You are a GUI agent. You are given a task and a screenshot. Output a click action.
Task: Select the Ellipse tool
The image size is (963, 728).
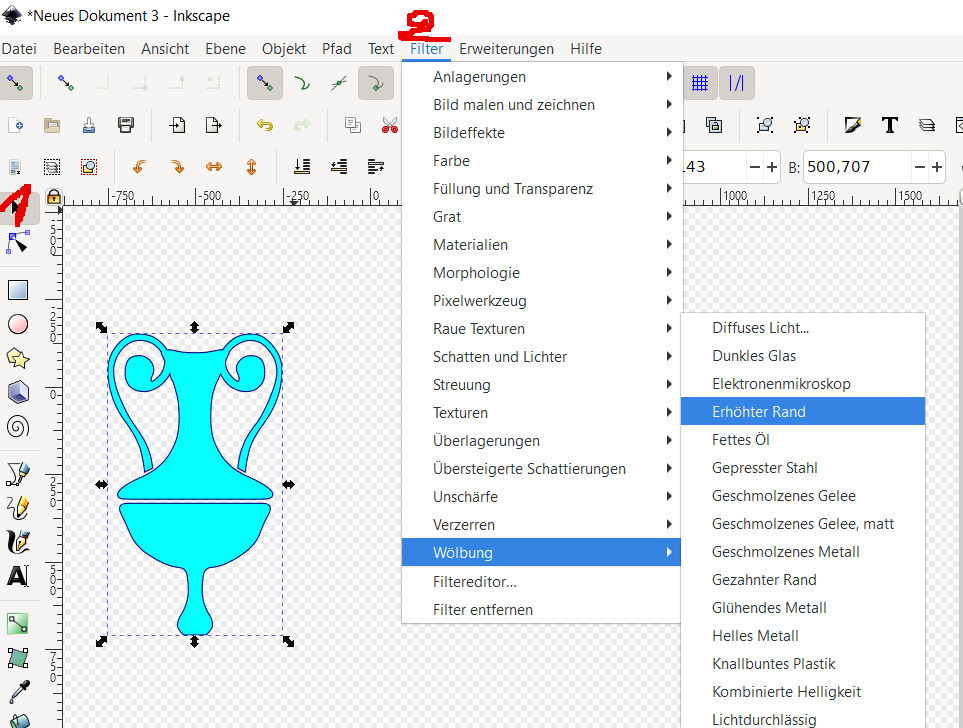pyautogui.click(x=18, y=324)
